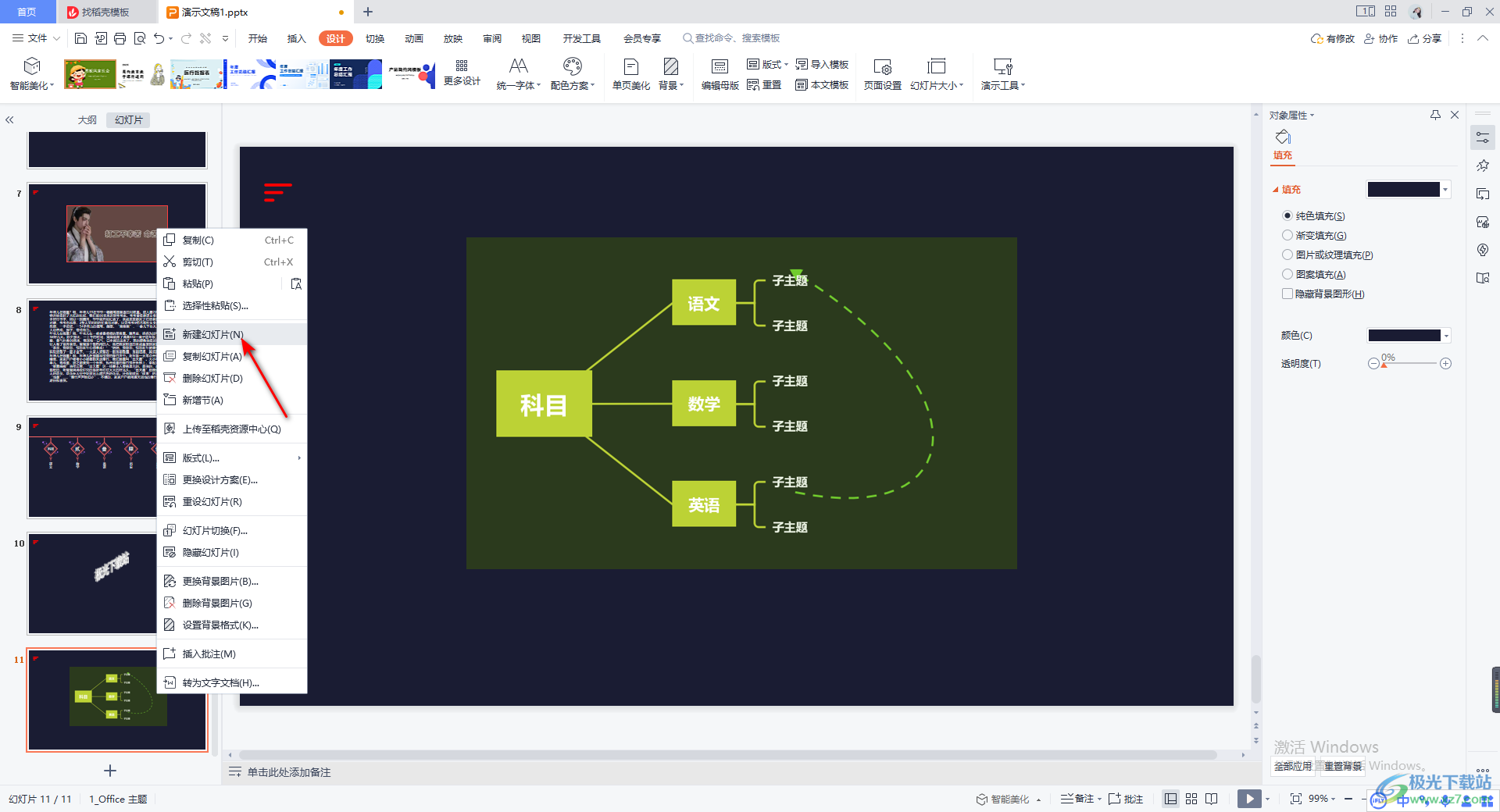The width and height of the screenshot is (1500, 812).
Task: Close the 对象属性 panel
Action: (1455, 115)
